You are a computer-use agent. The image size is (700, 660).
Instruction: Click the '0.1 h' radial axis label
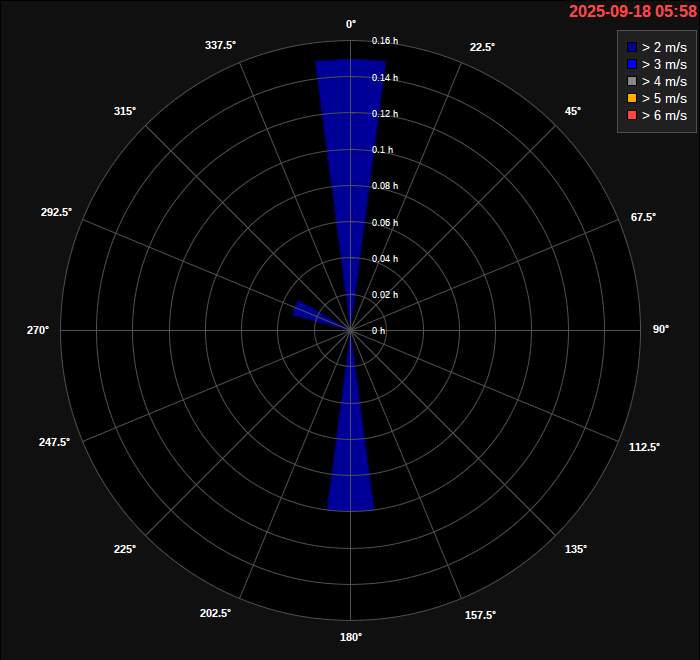[383, 150]
